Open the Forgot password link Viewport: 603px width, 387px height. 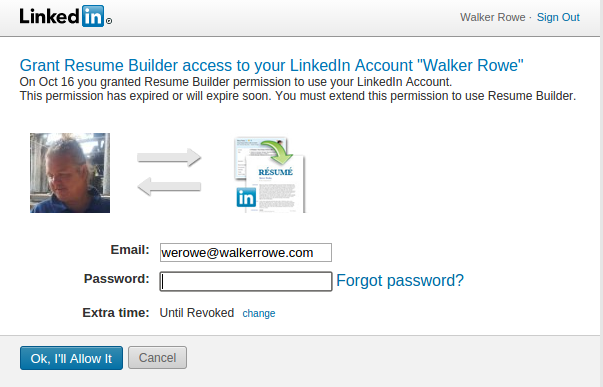[400, 280]
